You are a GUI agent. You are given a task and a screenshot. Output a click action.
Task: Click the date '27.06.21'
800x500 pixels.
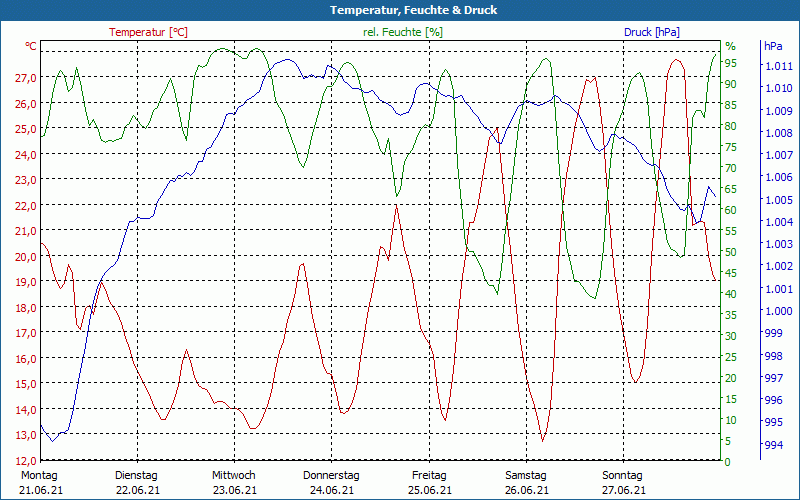pos(623,490)
